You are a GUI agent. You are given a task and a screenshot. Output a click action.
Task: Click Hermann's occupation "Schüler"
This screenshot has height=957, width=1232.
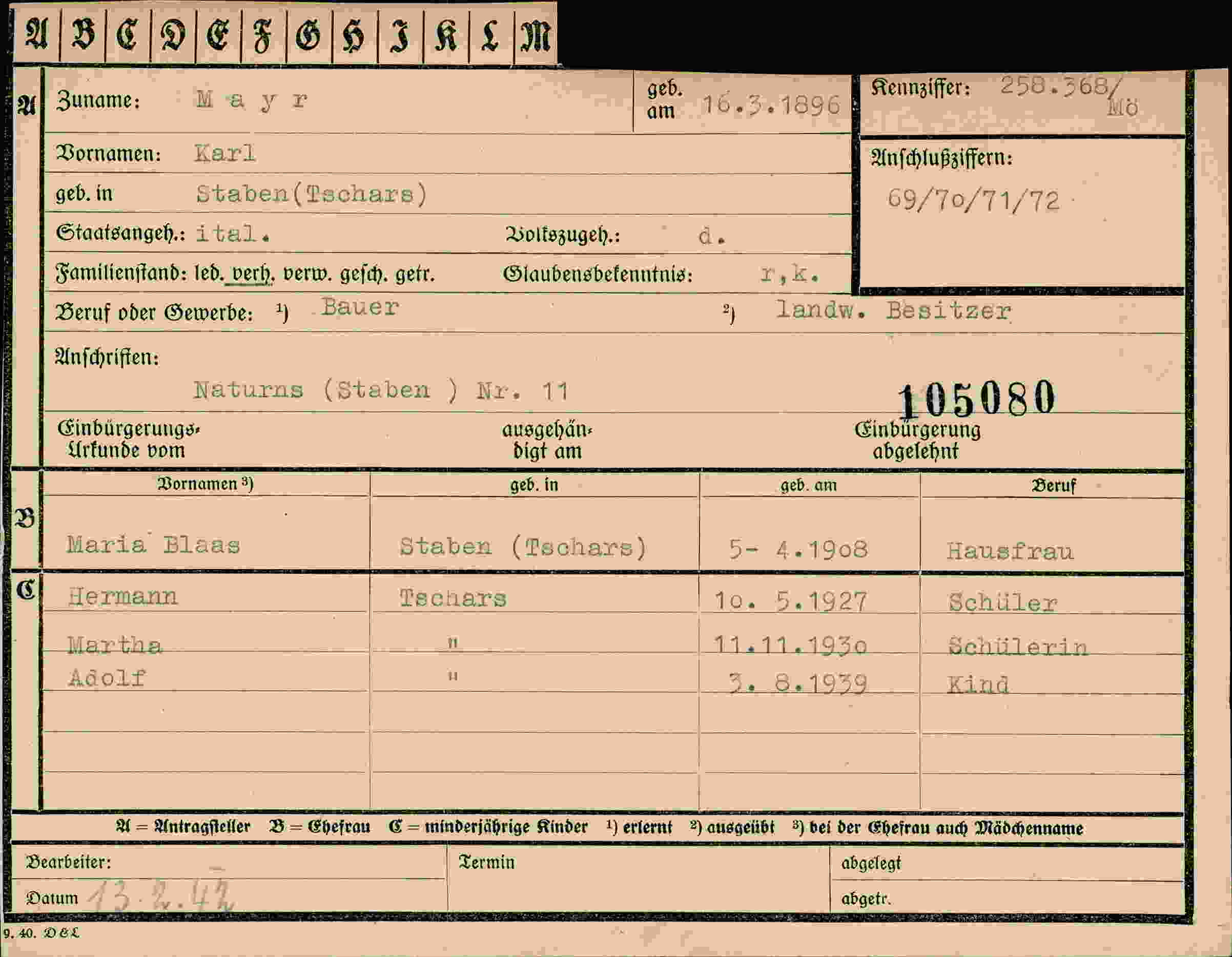[x=1002, y=603]
